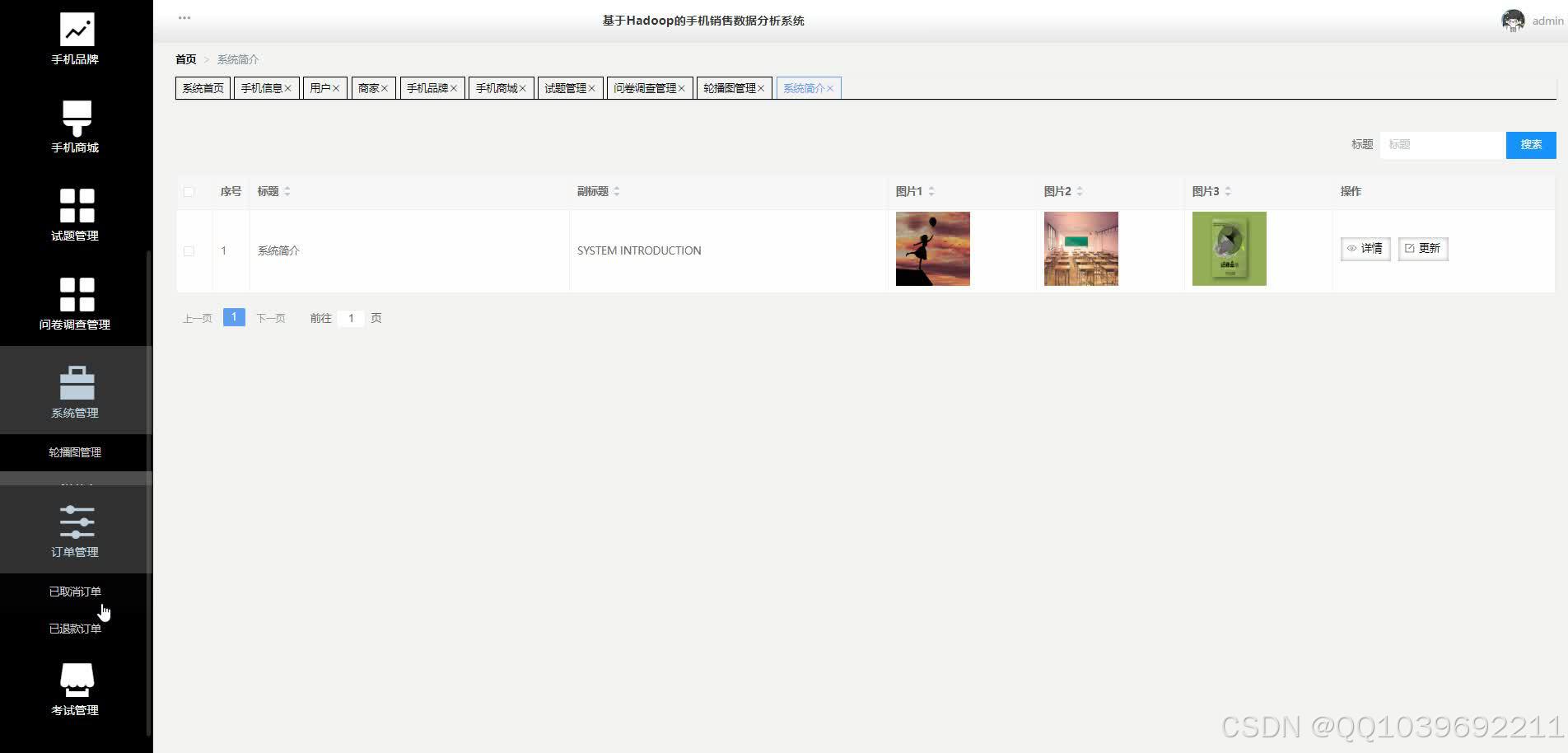Sort table by 副标题 column
1568x753 pixels.
pyautogui.click(x=617, y=191)
